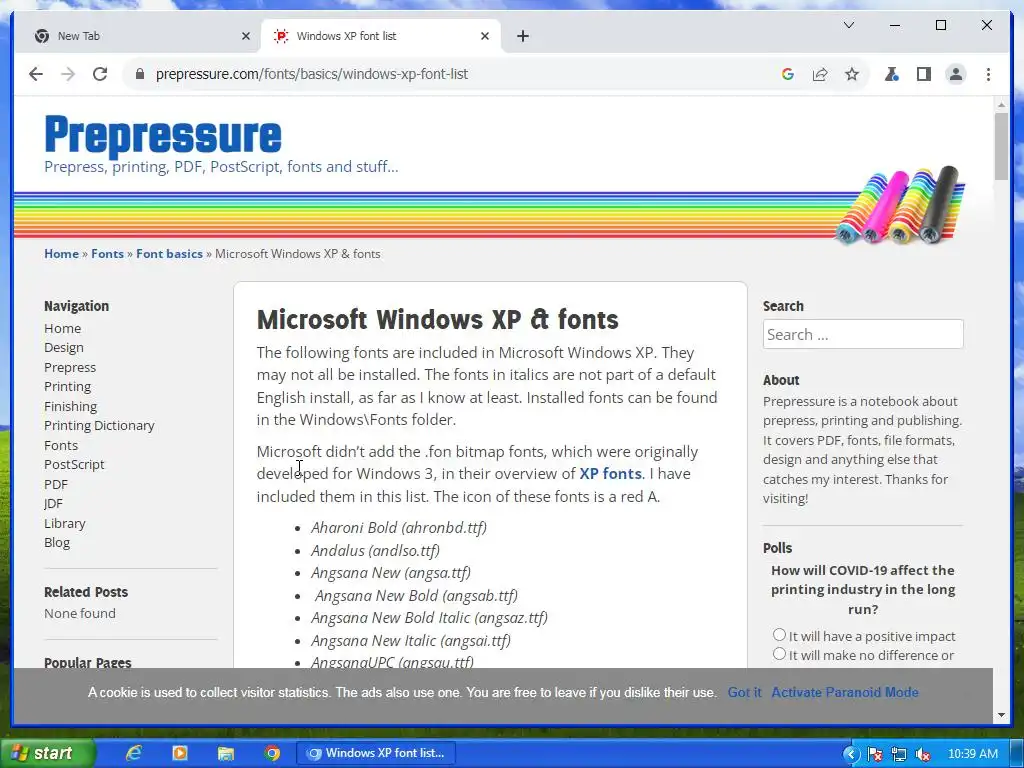Open Fonts in the breadcrumb
The width and height of the screenshot is (1024, 768).
(107, 253)
